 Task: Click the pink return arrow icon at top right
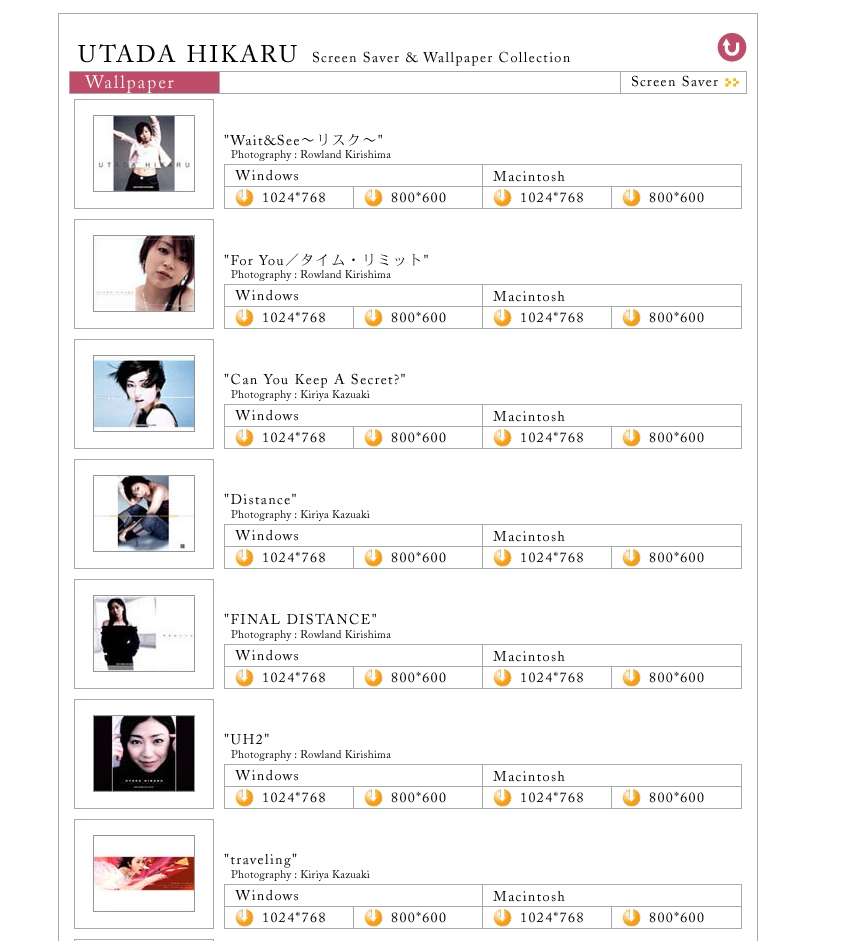point(731,47)
